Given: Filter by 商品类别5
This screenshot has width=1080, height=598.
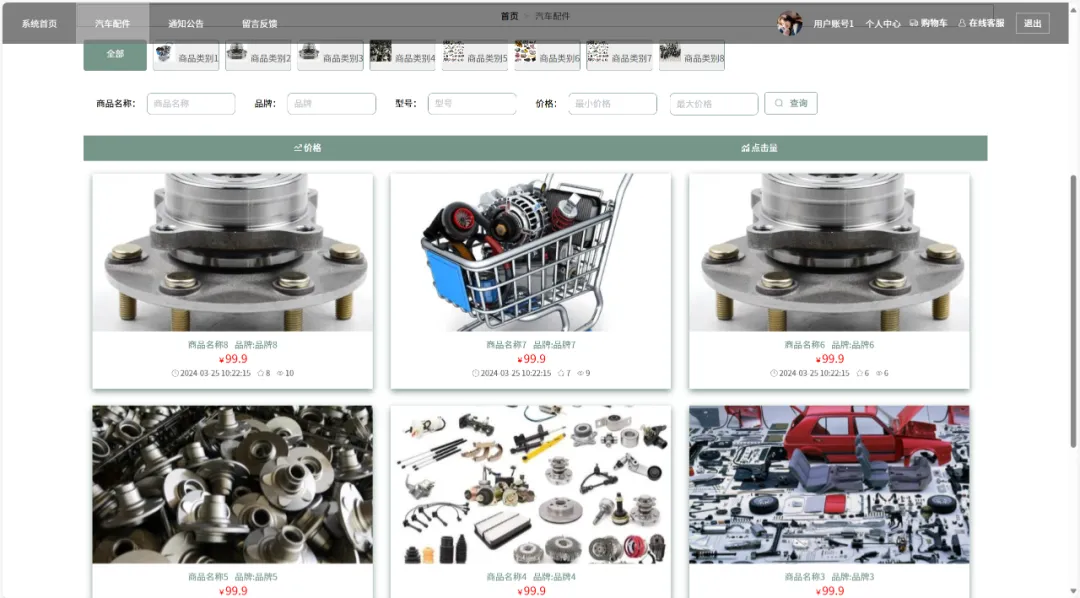Looking at the screenshot, I should 475,55.
